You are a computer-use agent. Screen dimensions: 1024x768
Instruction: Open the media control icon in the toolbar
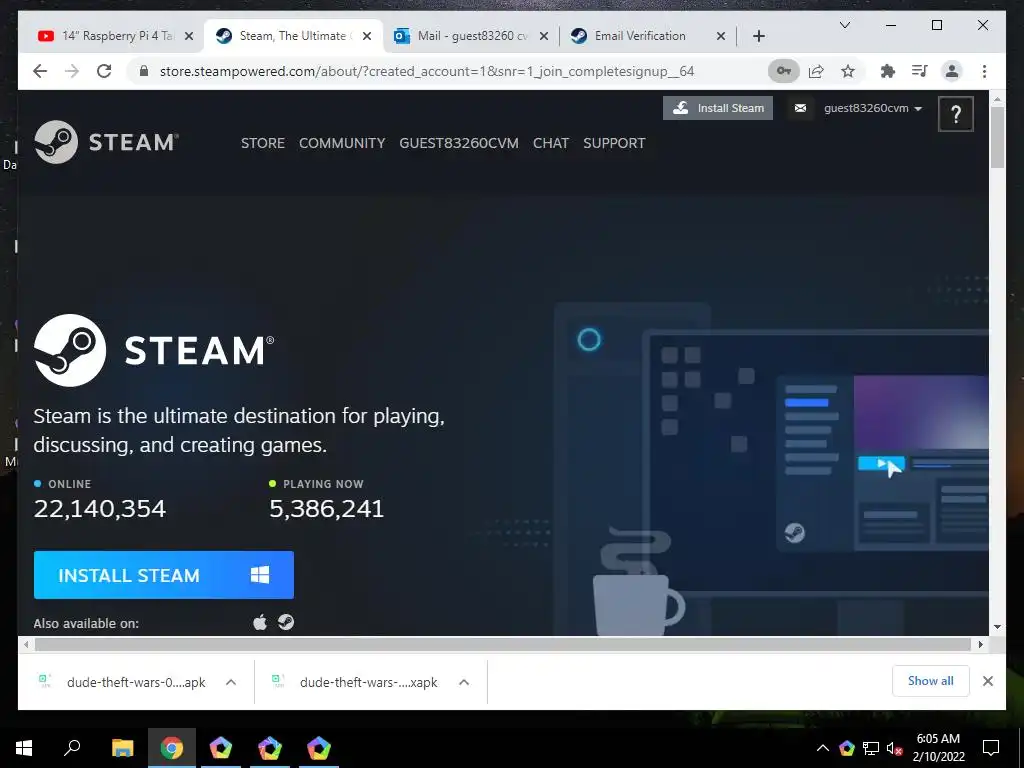[x=920, y=71]
